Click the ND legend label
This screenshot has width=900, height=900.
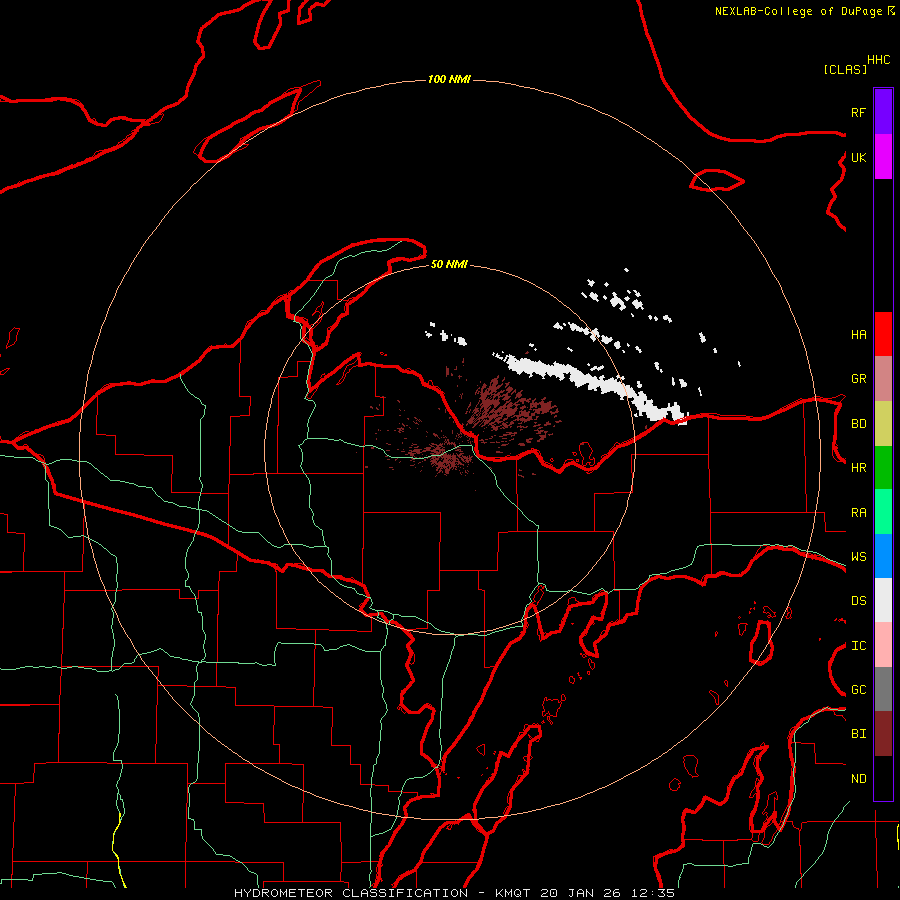[858, 779]
